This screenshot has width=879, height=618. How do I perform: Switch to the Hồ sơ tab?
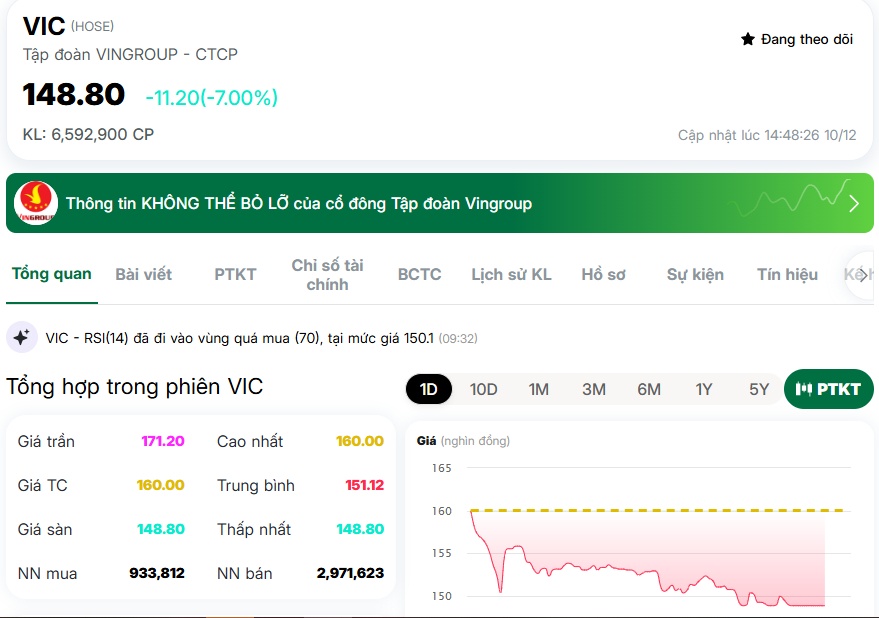point(602,274)
